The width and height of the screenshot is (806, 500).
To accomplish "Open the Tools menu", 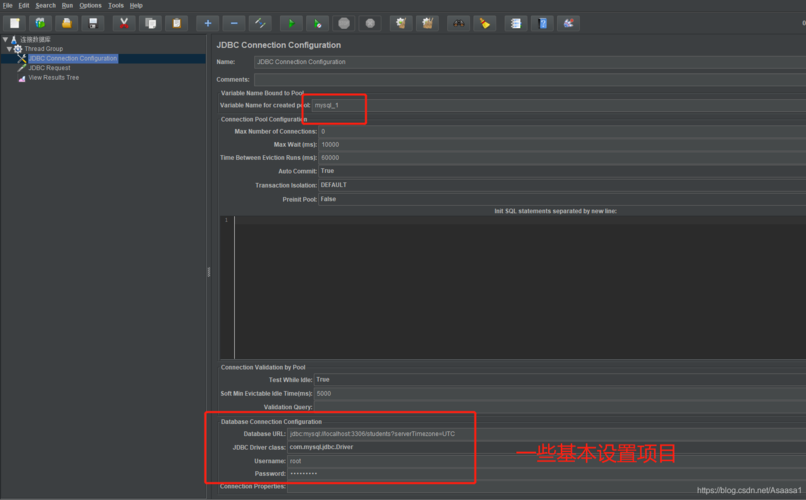I will 116,6.
